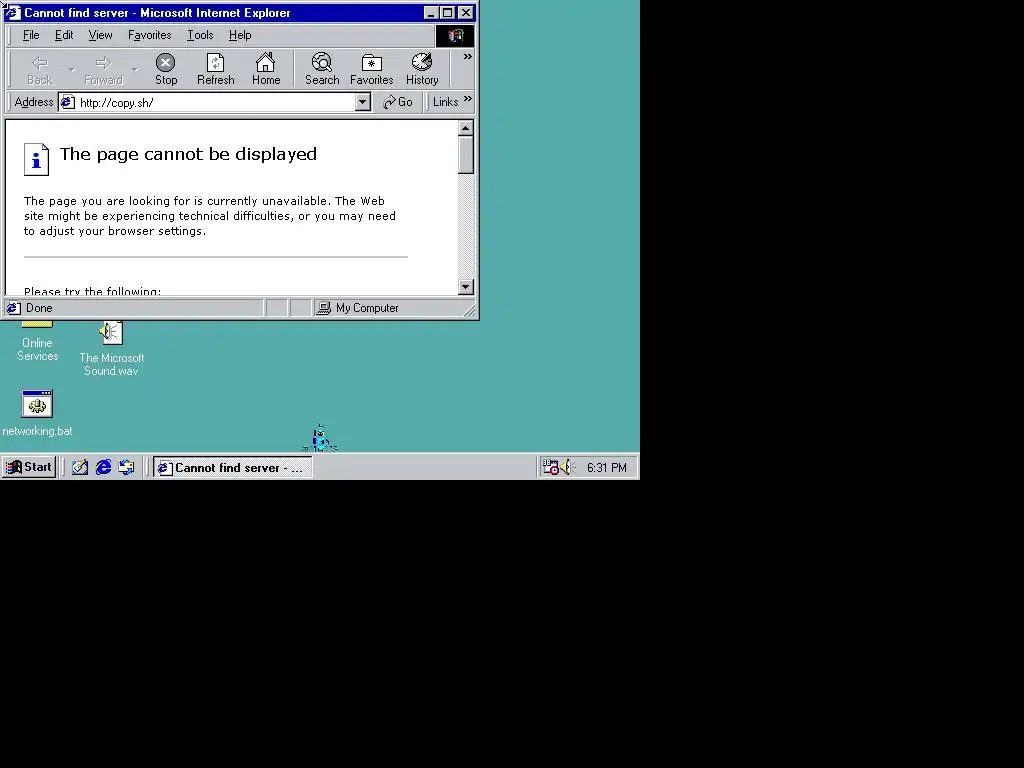Click the Start button

pyautogui.click(x=29, y=467)
